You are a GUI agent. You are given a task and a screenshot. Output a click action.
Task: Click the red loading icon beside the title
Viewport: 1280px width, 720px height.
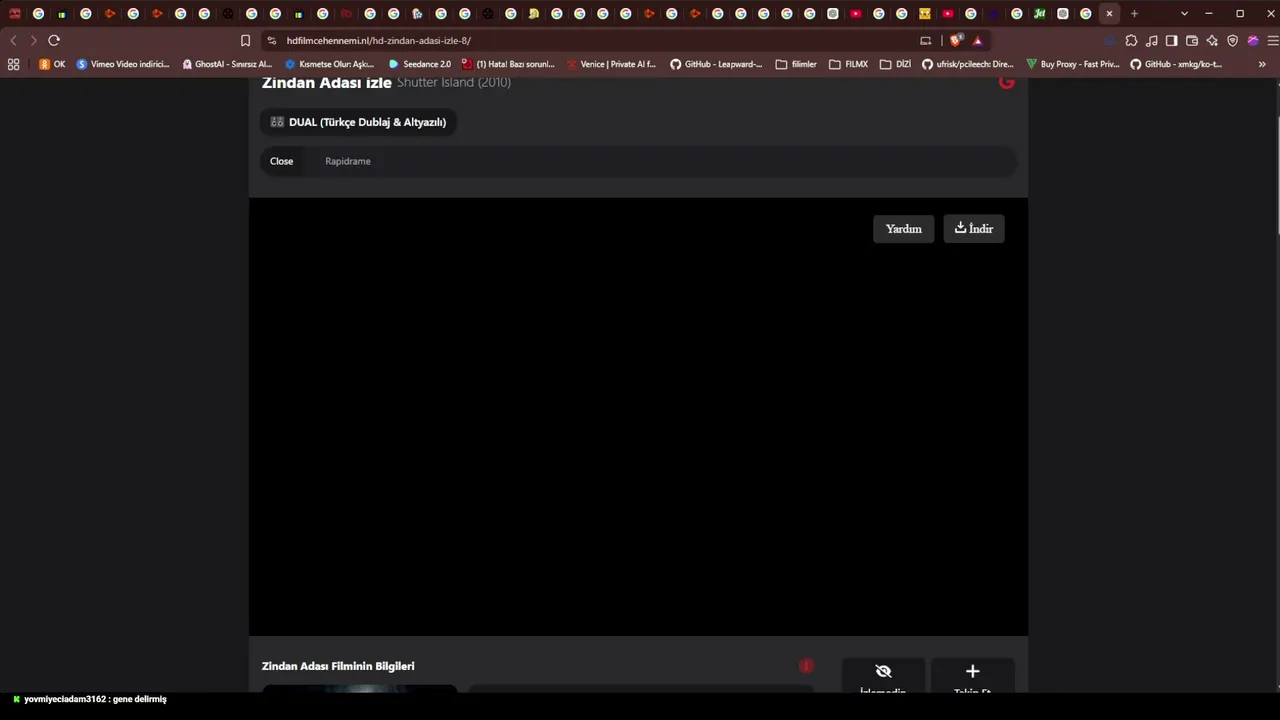[x=1007, y=82]
